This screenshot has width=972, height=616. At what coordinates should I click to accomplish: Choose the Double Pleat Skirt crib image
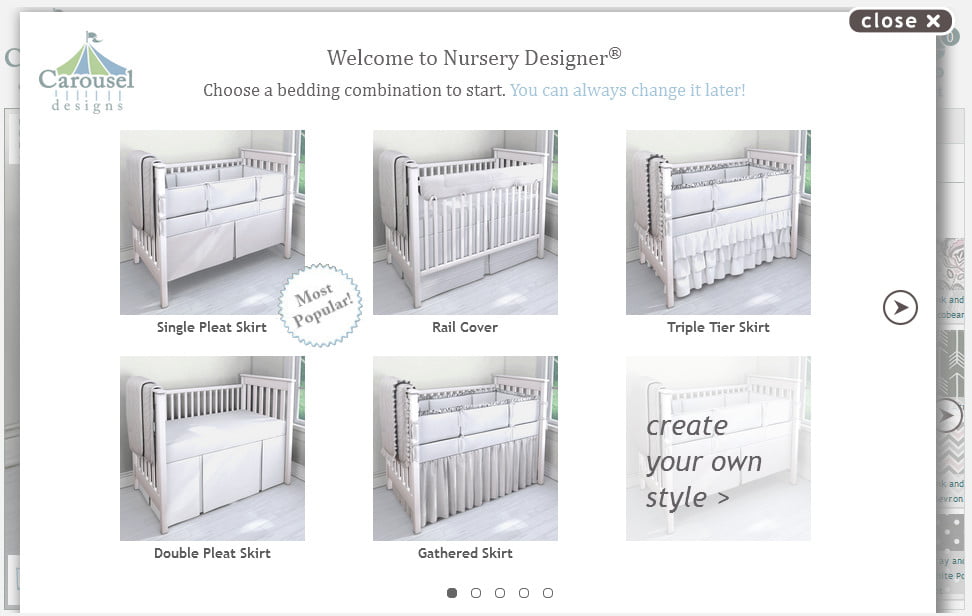click(212, 448)
